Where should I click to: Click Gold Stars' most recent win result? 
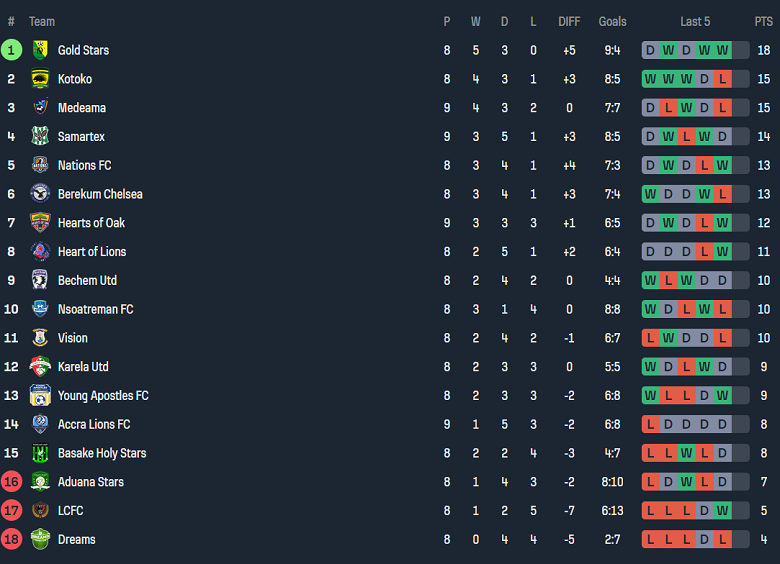pyautogui.click(x=722, y=50)
